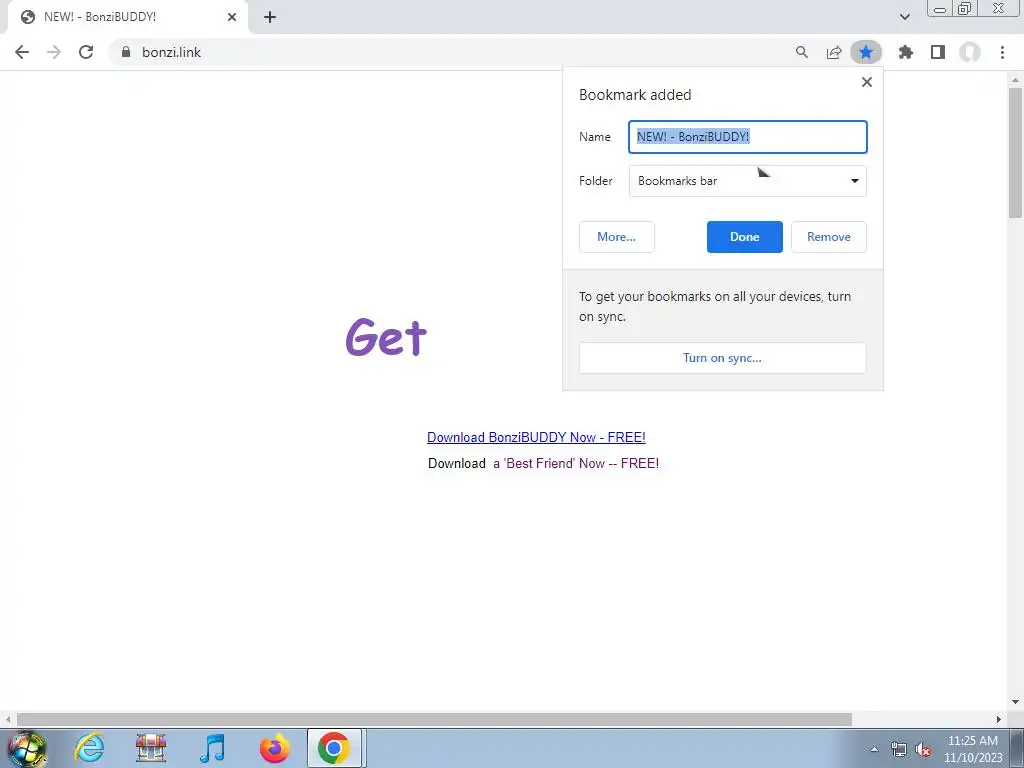This screenshot has width=1024, height=768.
Task: Open a new tab with plus button
Action: (270, 17)
